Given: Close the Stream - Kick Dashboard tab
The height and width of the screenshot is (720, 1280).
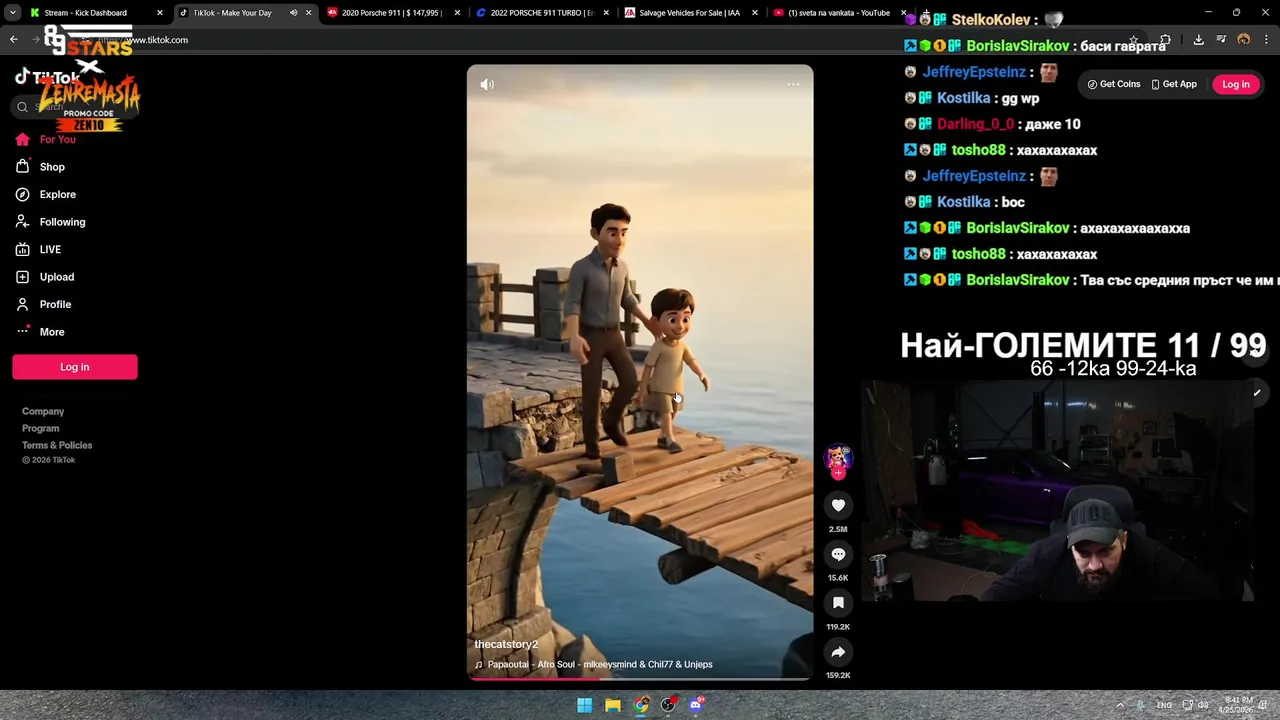Looking at the screenshot, I should coord(159,13).
